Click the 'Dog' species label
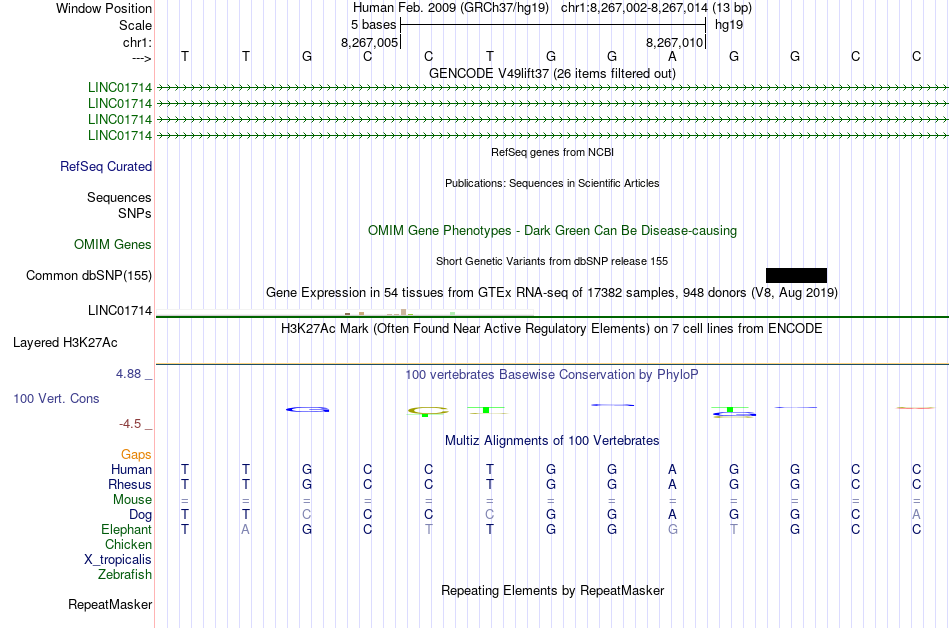 [140, 515]
